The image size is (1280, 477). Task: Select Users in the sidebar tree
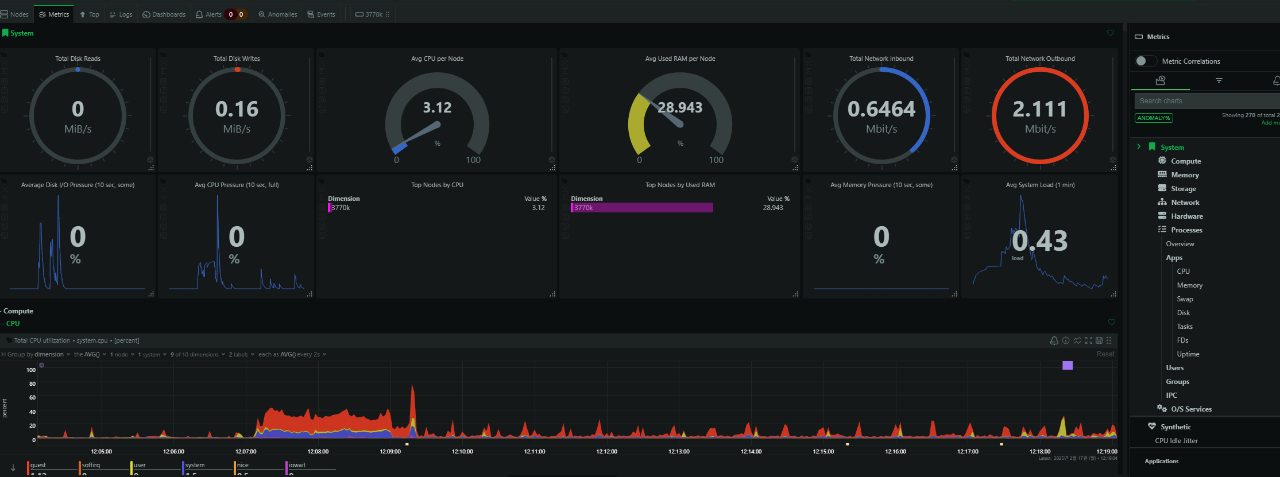point(1175,368)
